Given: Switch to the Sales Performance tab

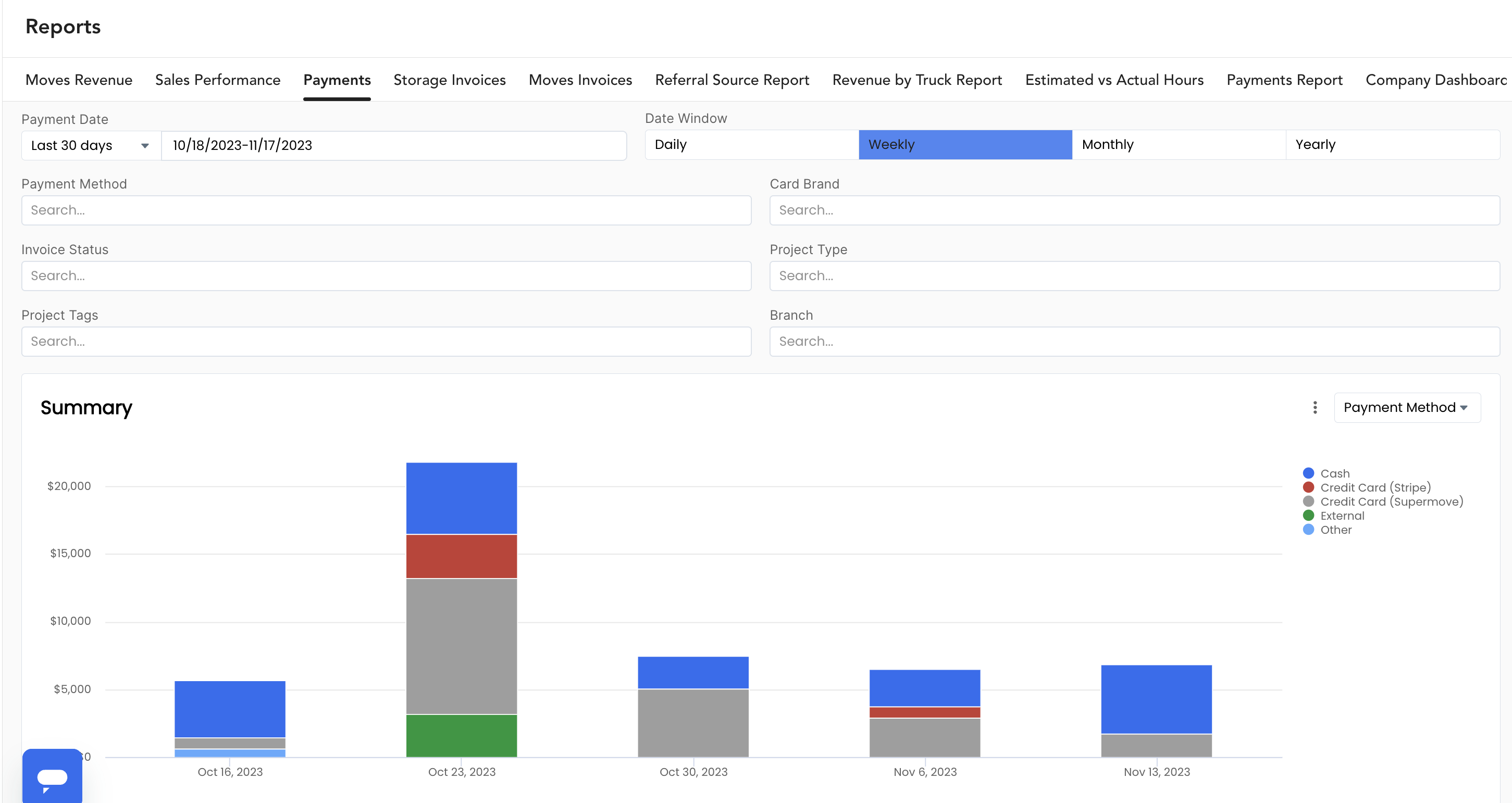Looking at the screenshot, I should coord(218,80).
